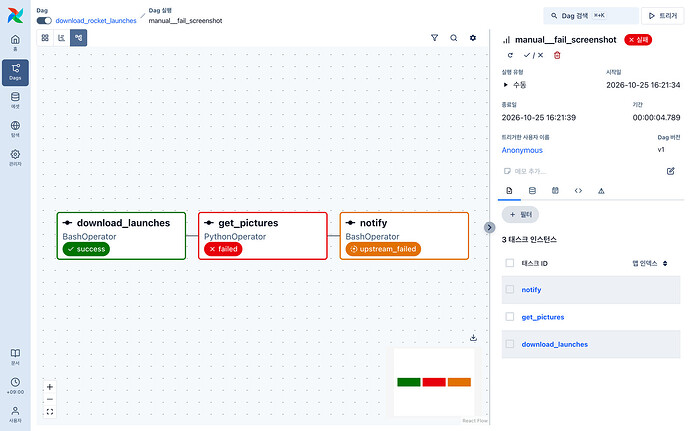The image size is (690, 431).
Task: Click the add note field
Action: click(582, 171)
